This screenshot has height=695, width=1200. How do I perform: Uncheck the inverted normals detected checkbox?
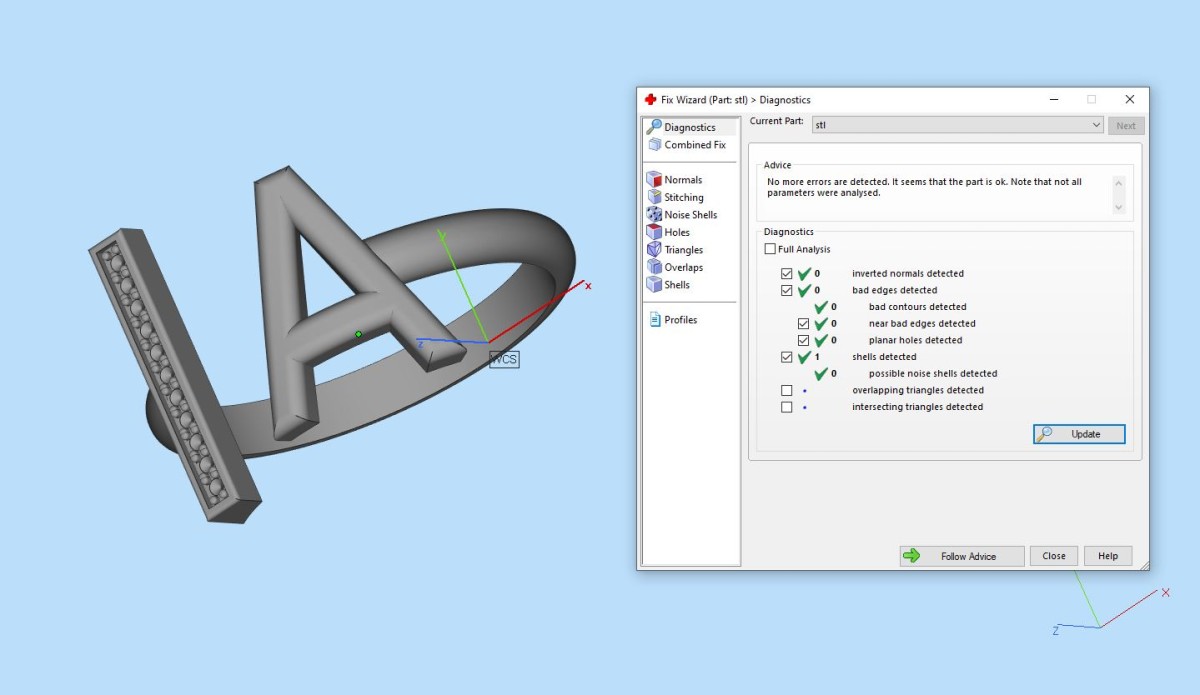click(787, 273)
